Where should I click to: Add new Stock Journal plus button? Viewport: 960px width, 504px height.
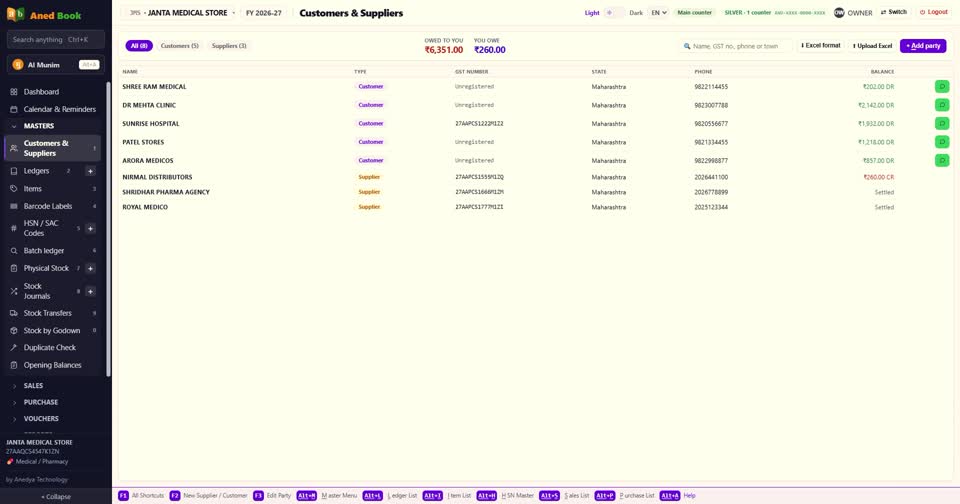pos(90,291)
